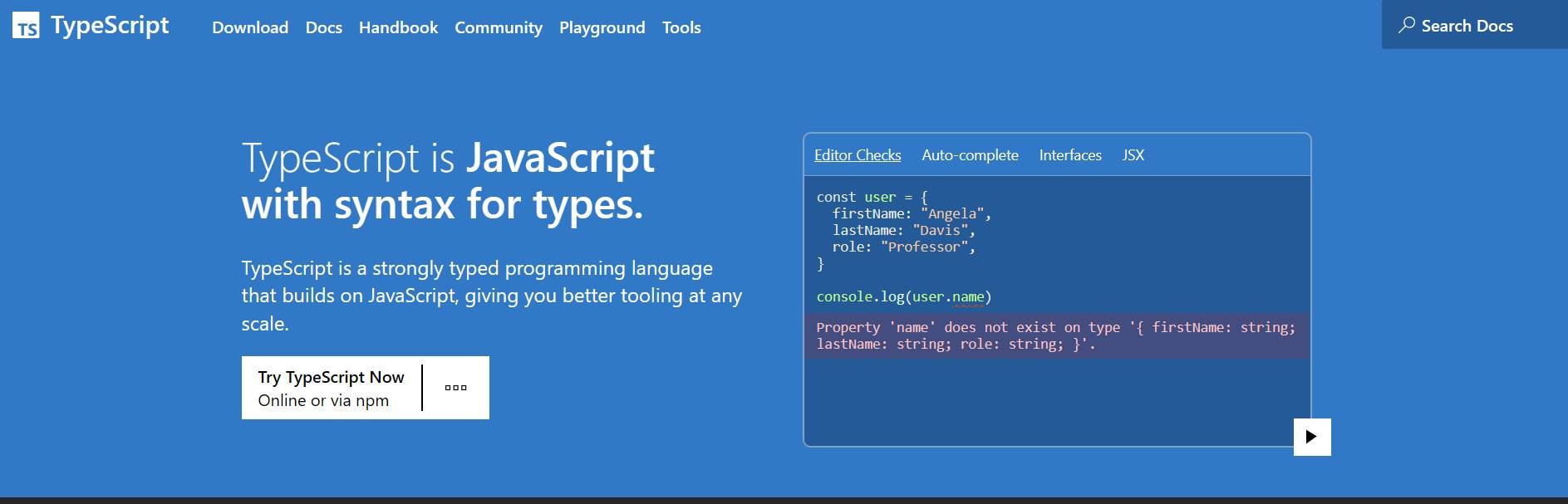Open the Docs nav item
1568x504 pixels.
324,27
